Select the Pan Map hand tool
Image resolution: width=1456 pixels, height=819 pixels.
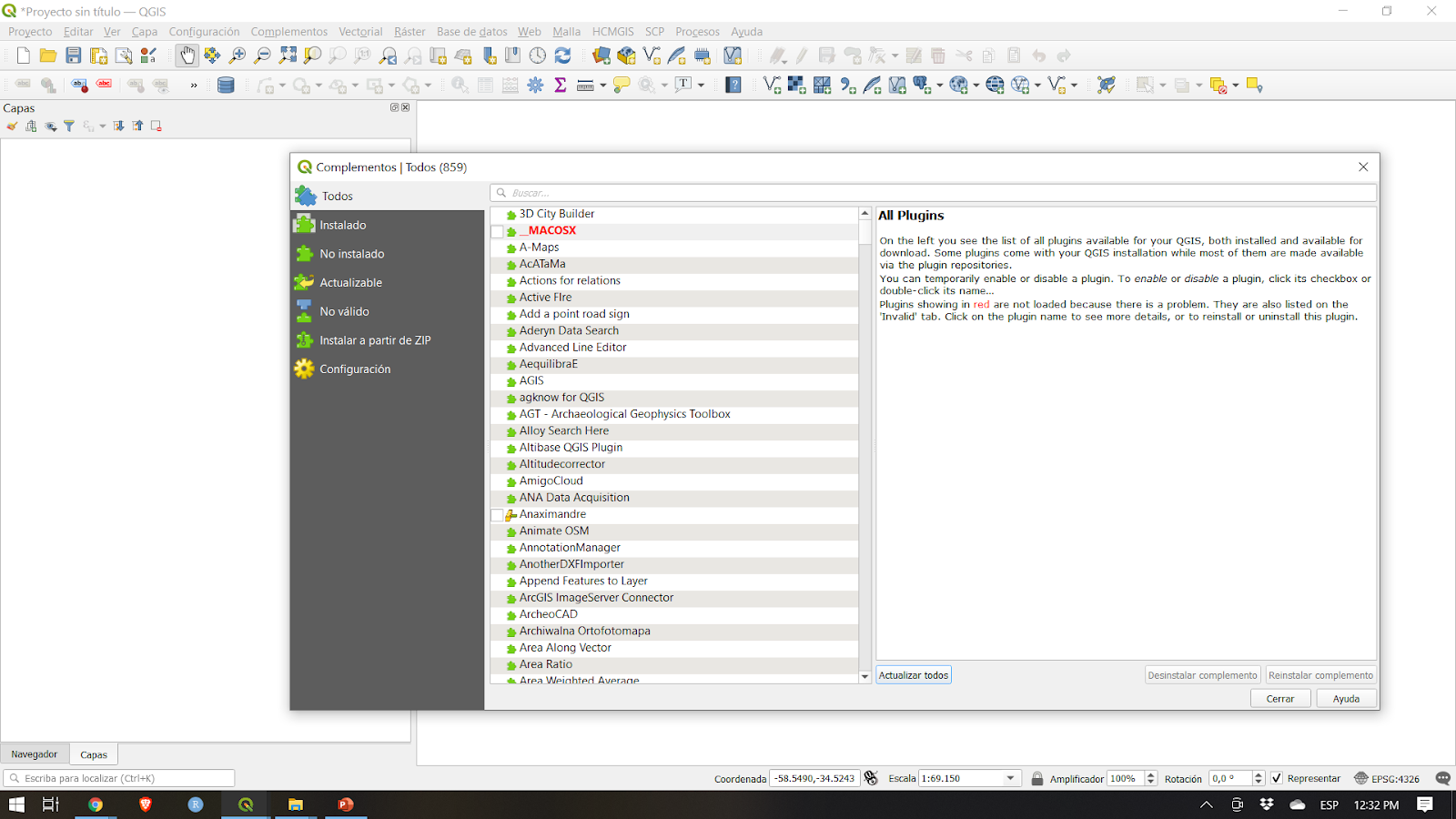(x=187, y=56)
